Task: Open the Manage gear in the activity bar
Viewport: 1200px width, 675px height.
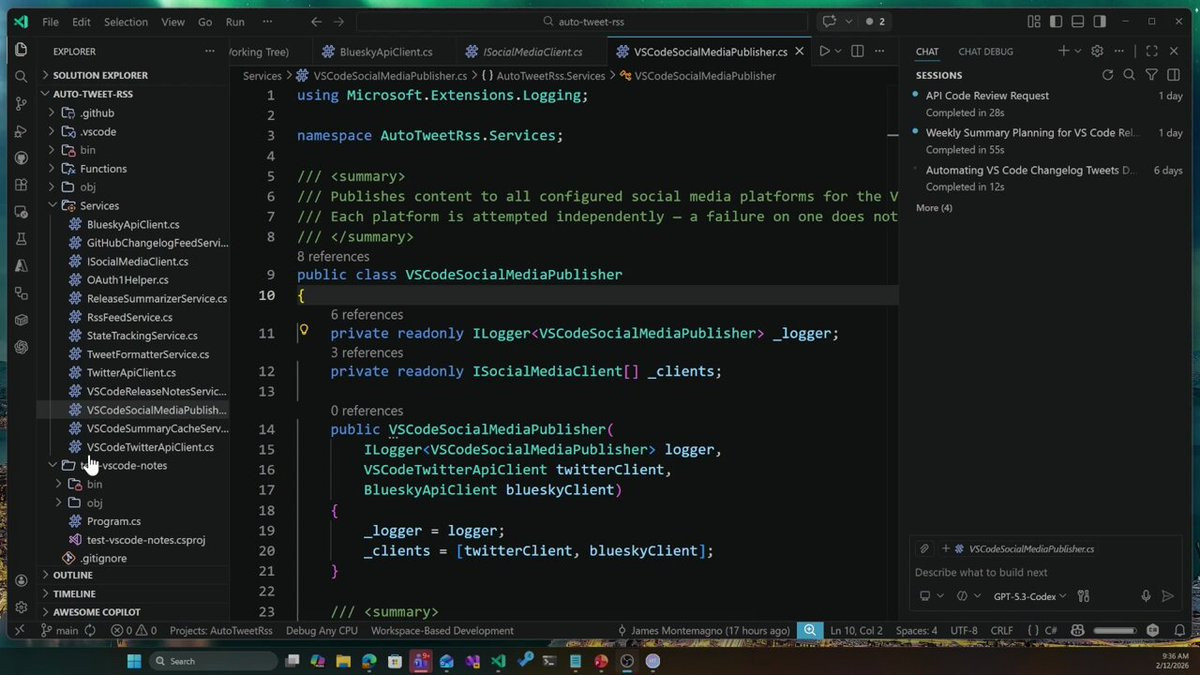Action: (x=21, y=607)
